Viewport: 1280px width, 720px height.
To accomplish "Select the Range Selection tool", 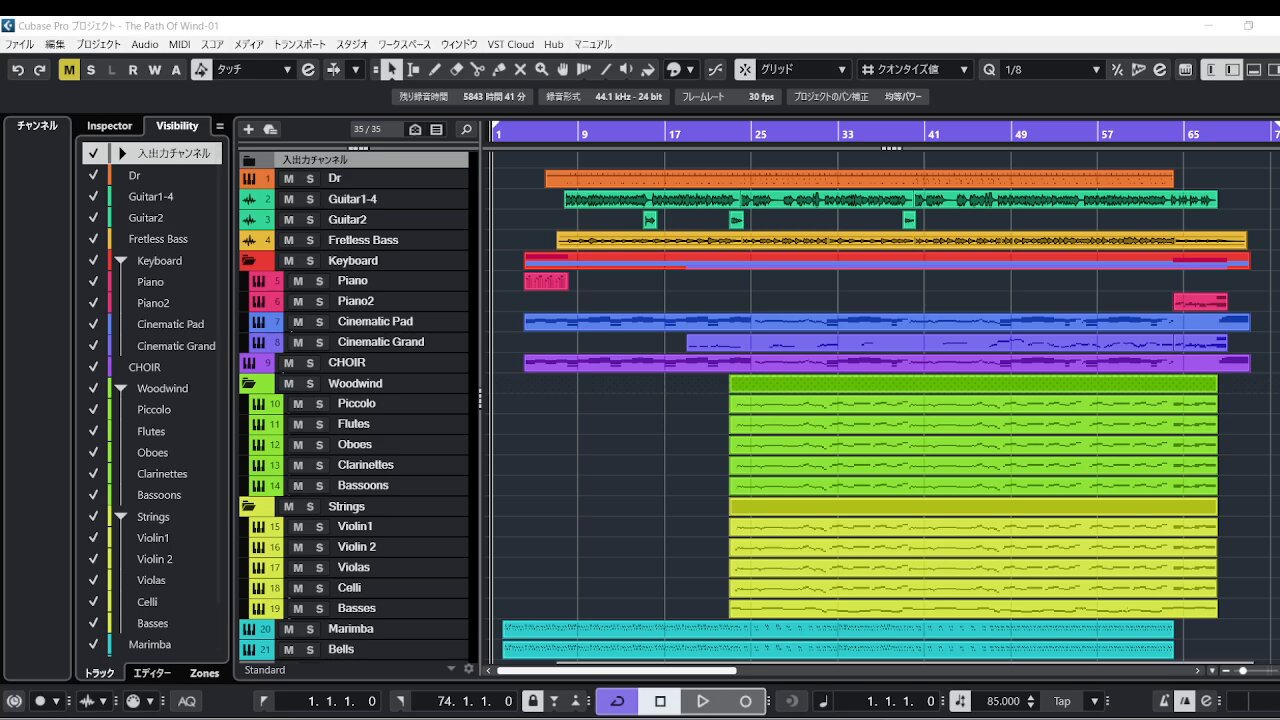I will pos(413,70).
